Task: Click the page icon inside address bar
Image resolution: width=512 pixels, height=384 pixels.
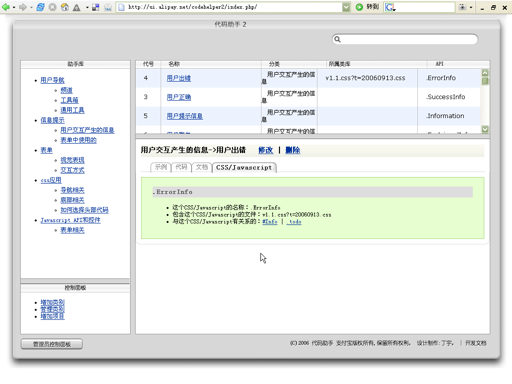Action: point(122,7)
